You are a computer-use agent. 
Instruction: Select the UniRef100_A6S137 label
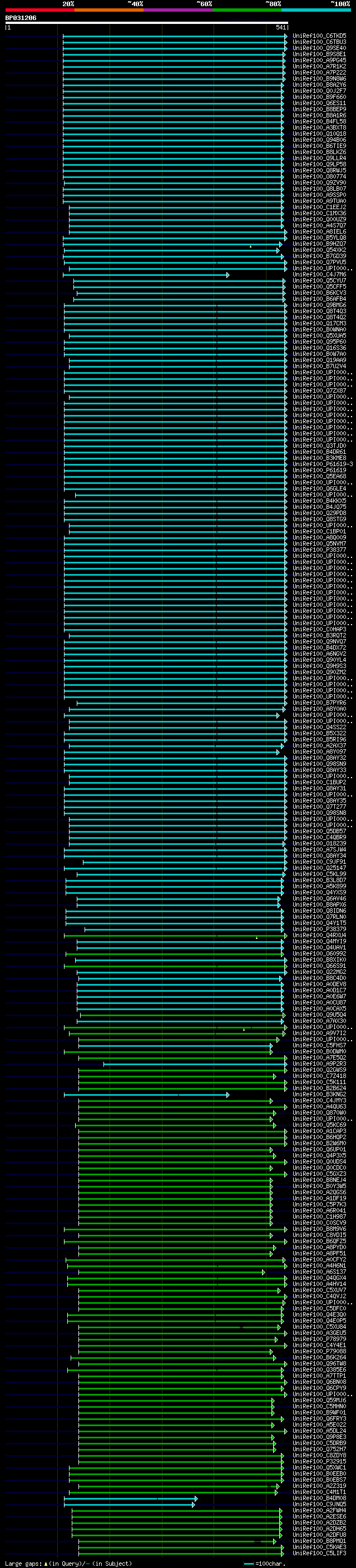(319, 1272)
